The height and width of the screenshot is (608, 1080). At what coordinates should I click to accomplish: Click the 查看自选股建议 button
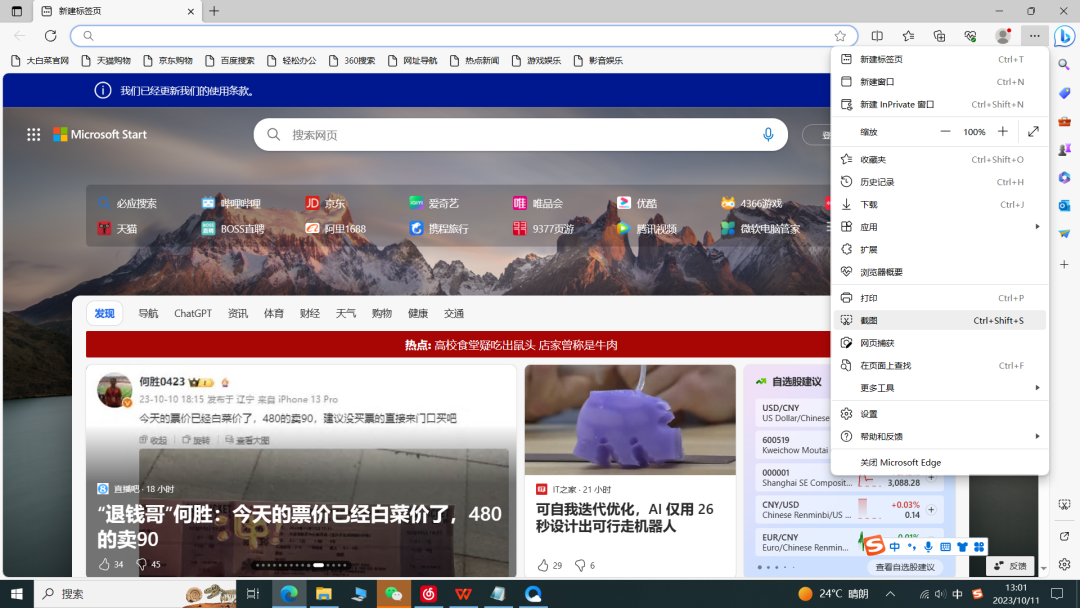click(x=904, y=567)
